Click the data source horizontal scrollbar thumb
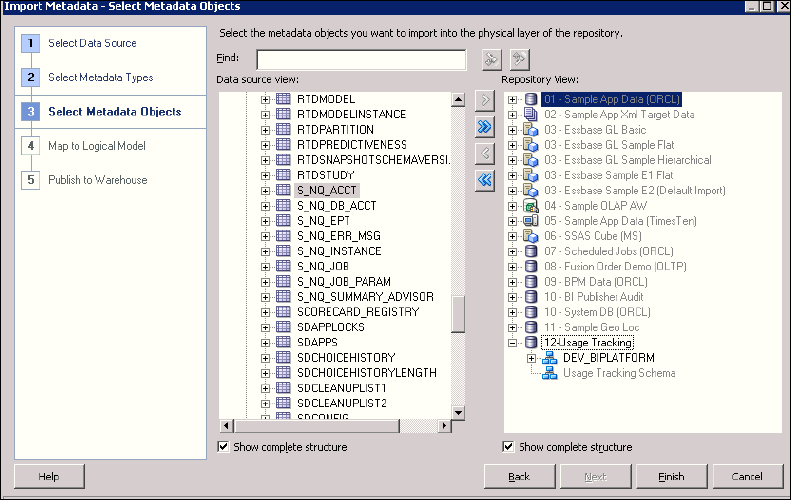The width and height of the screenshot is (791, 500). point(316,426)
